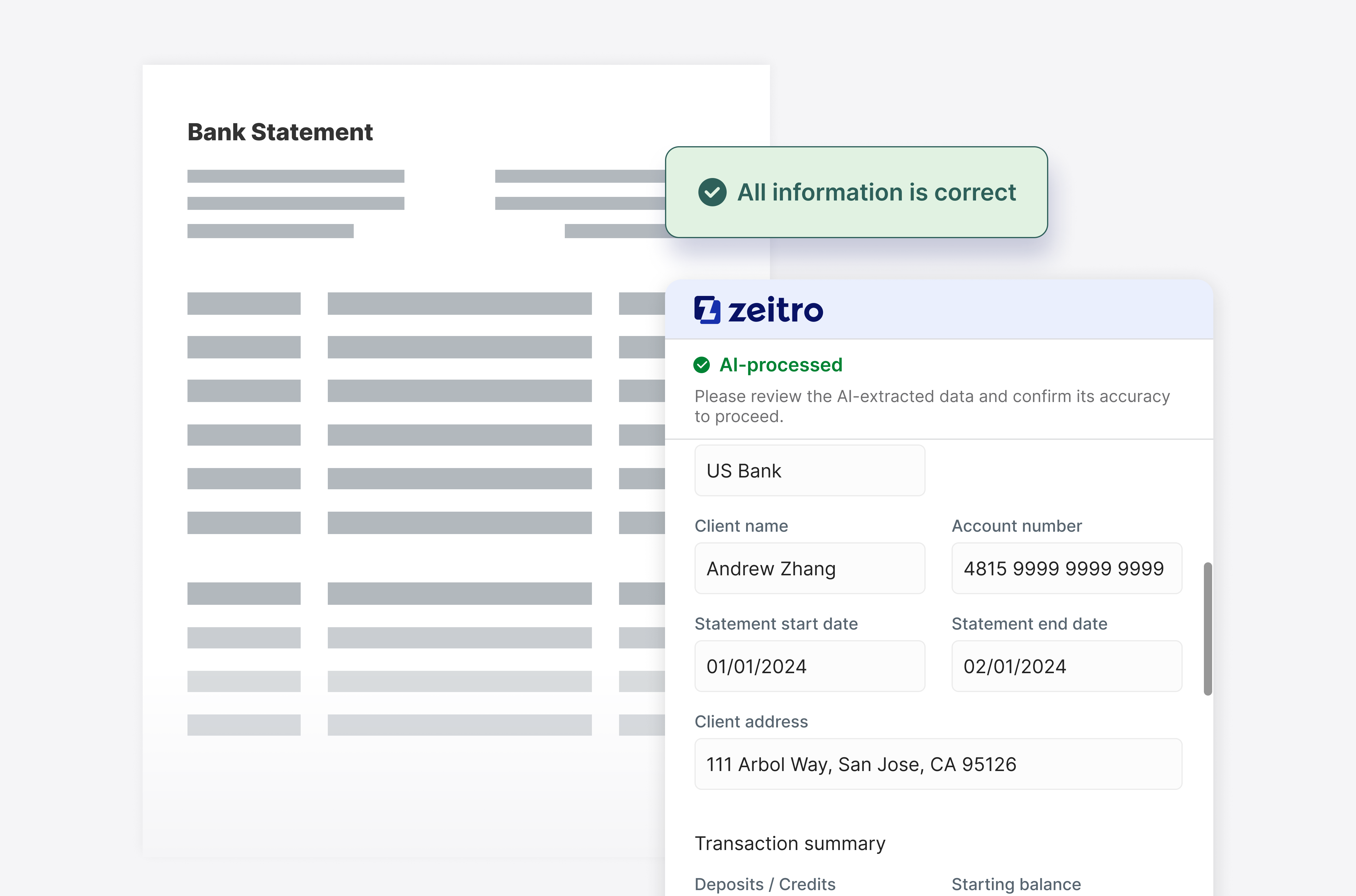Click the Statement end date label
This screenshot has width=1356, height=896.
(1029, 623)
